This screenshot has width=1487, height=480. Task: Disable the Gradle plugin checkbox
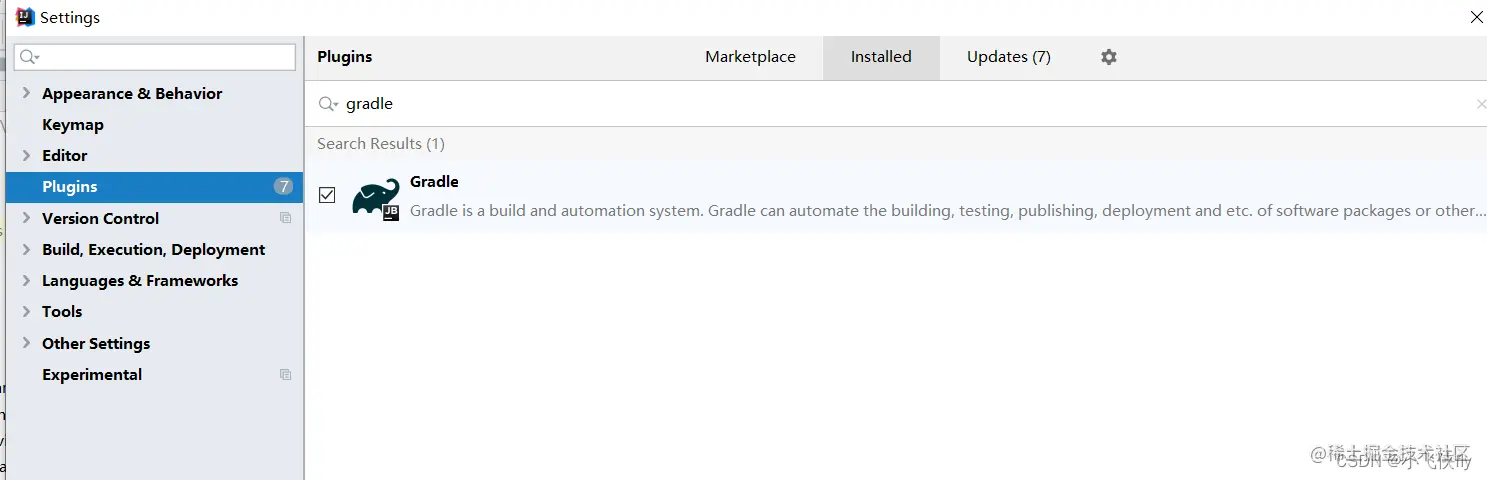pos(327,195)
